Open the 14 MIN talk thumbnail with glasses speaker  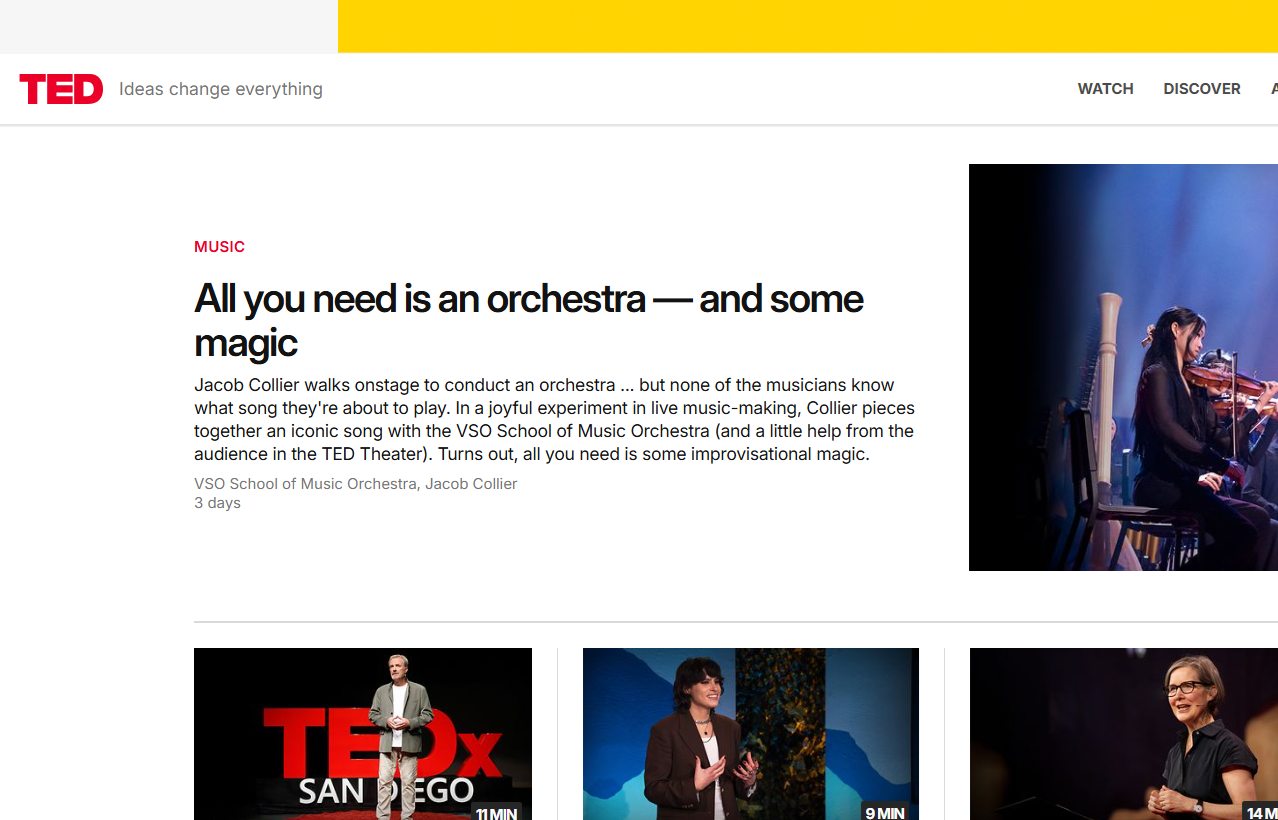pos(1124,734)
